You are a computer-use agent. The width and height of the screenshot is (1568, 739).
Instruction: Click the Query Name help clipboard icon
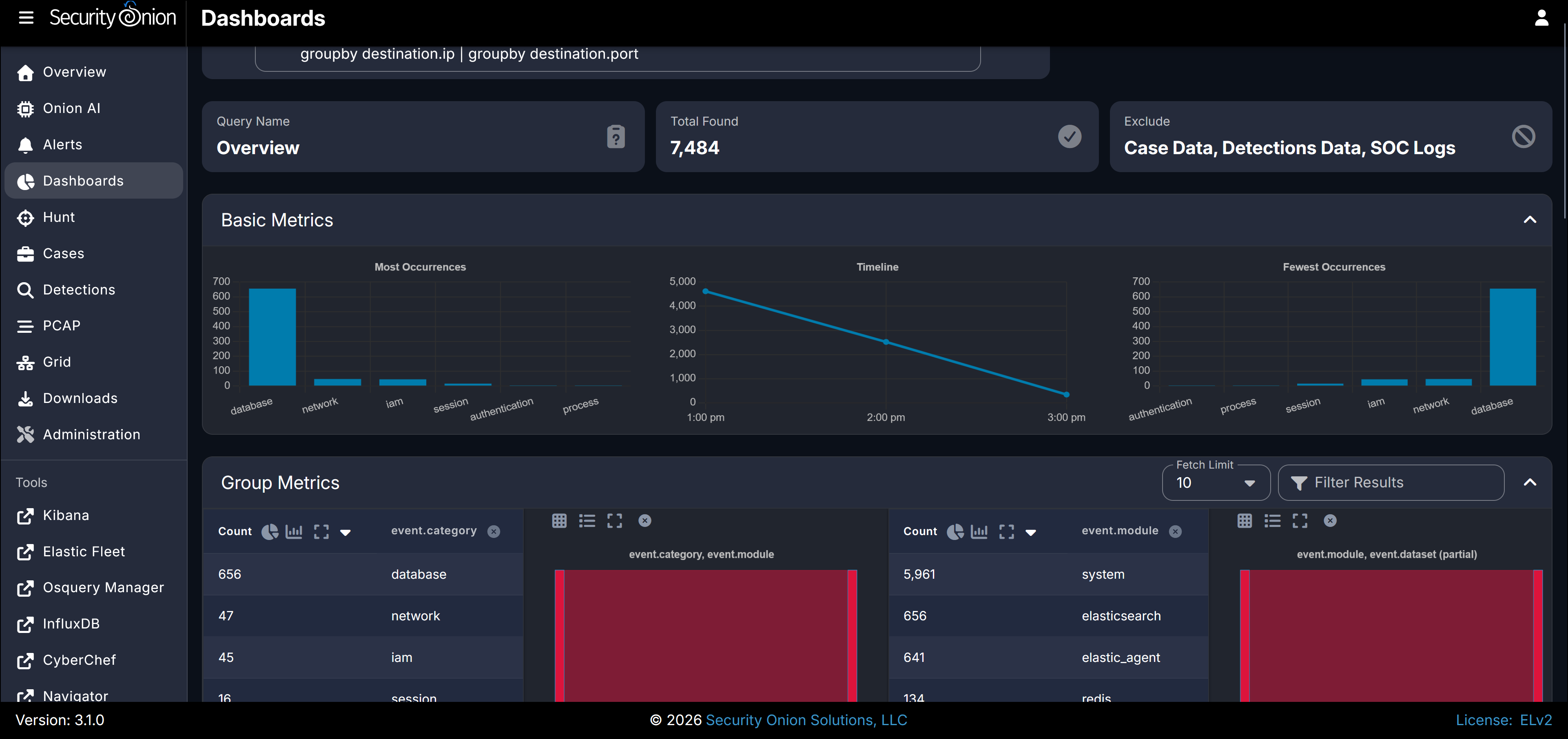pyautogui.click(x=616, y=136)
